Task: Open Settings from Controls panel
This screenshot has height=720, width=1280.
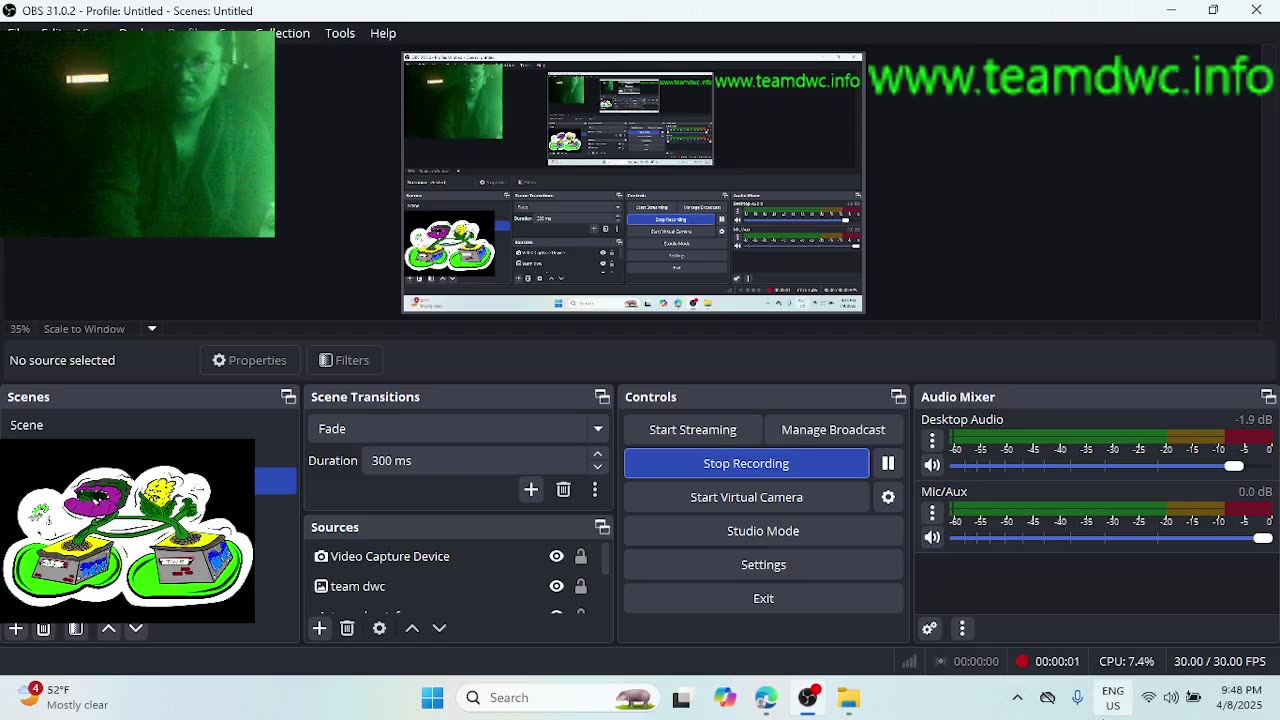Action: click(x=763, y=565)
